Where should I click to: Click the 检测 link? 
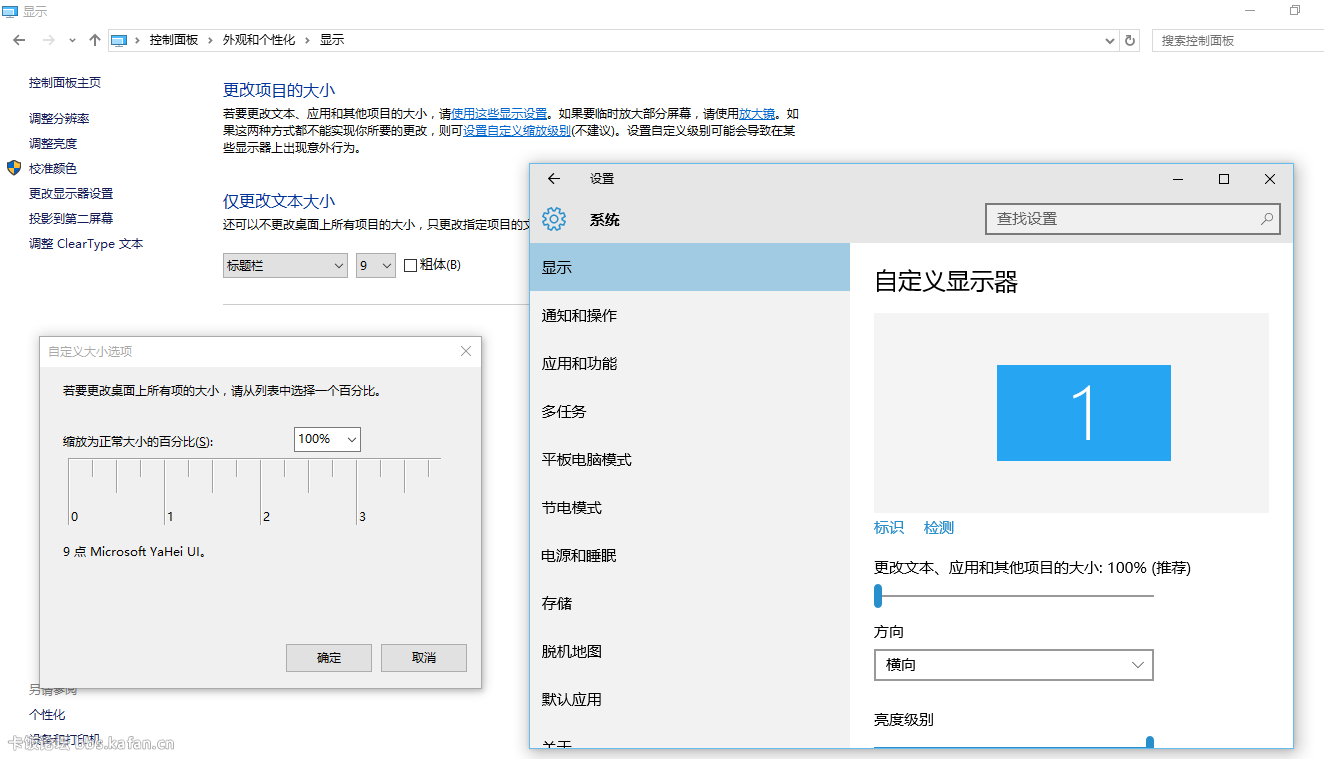tap(939, 528)
